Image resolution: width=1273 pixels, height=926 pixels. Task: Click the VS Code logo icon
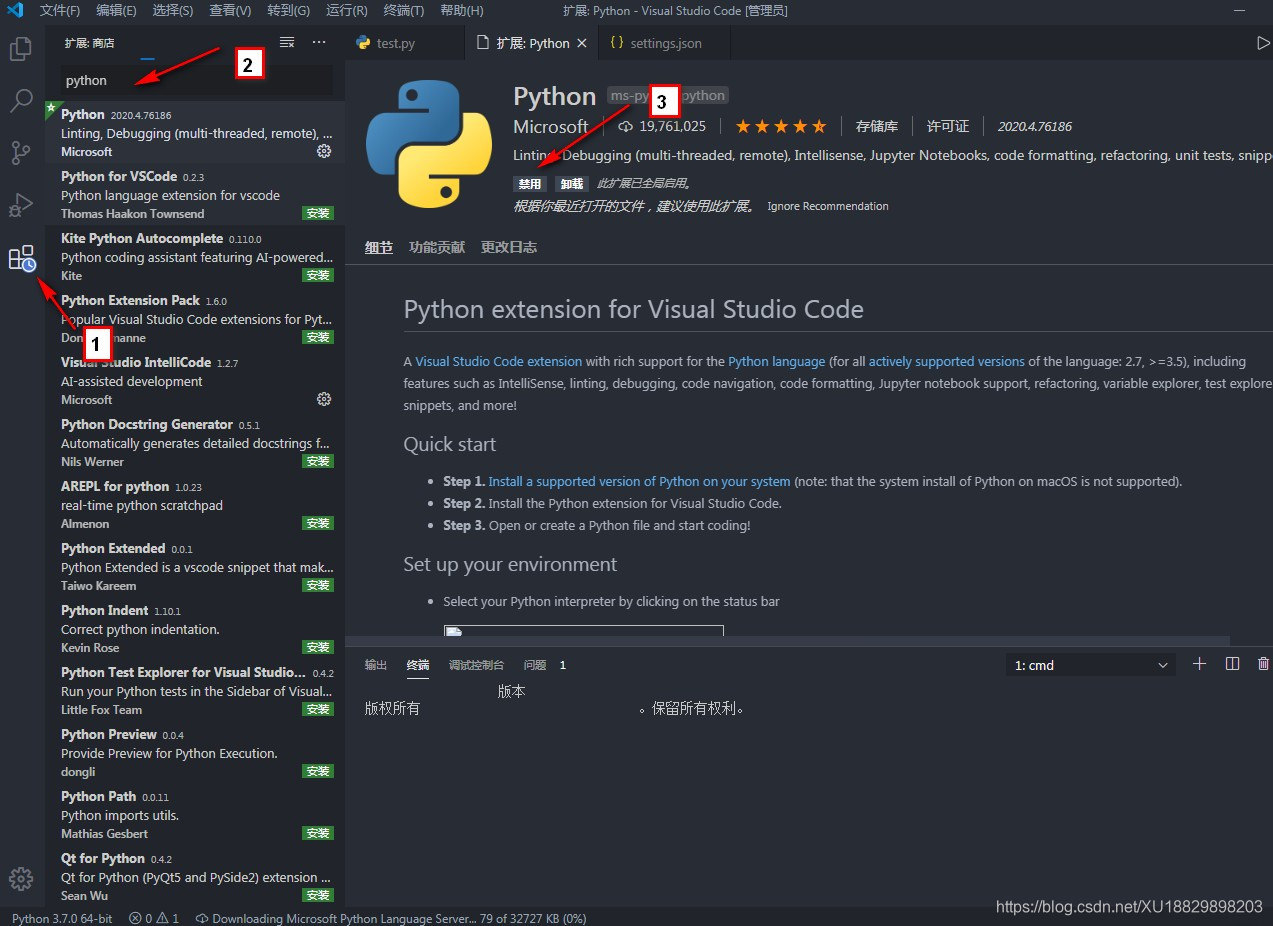point(15,10)
